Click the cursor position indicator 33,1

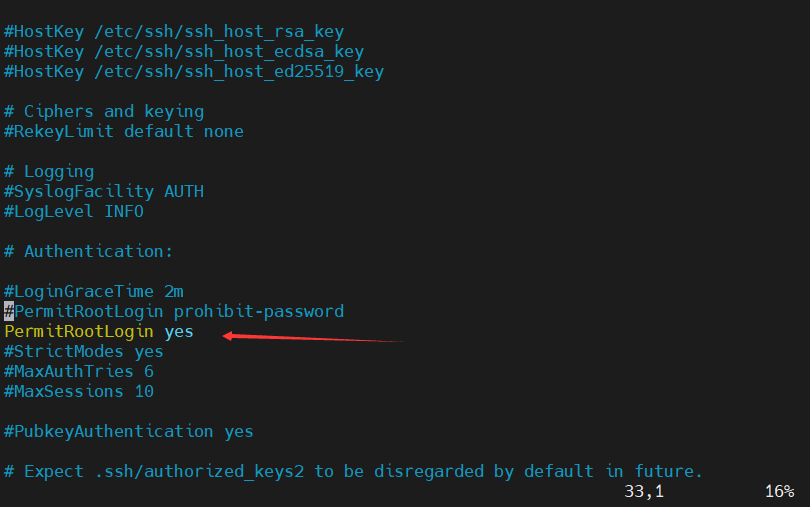coord(644,491)
